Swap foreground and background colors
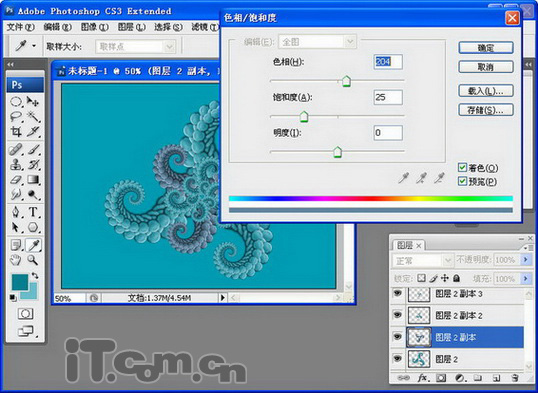Viewport: 538px width, 393px height. pyautogui.click(x=35, y=275)
